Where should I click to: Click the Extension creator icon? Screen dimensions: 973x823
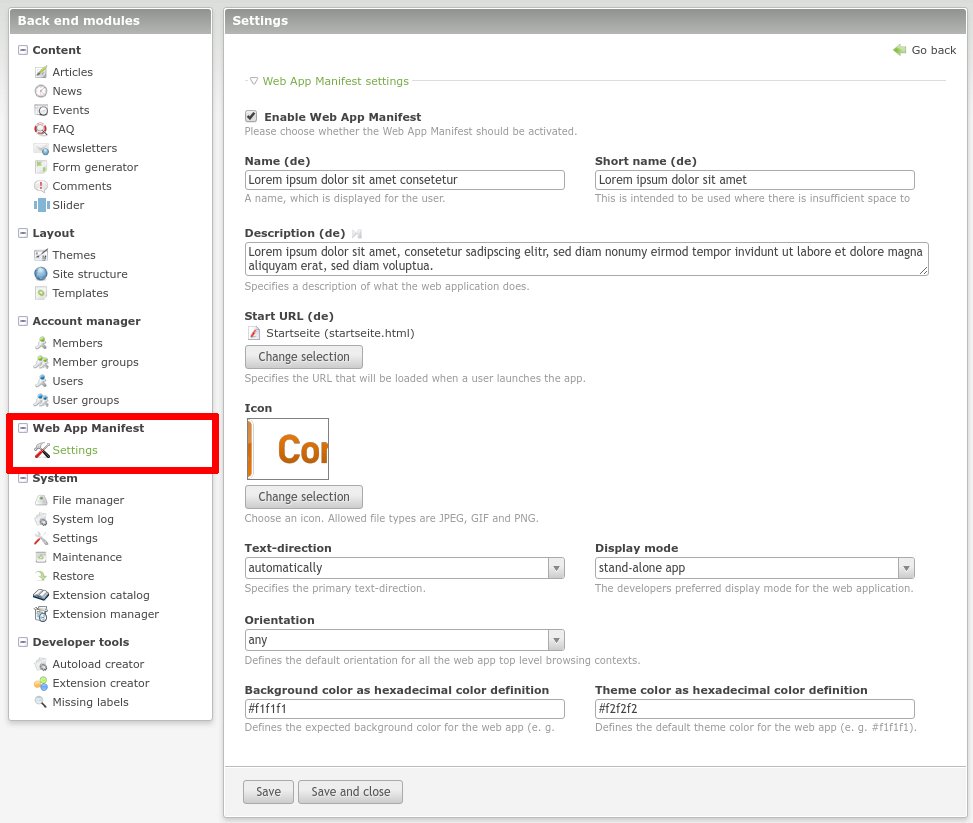(x=41, y=683)
